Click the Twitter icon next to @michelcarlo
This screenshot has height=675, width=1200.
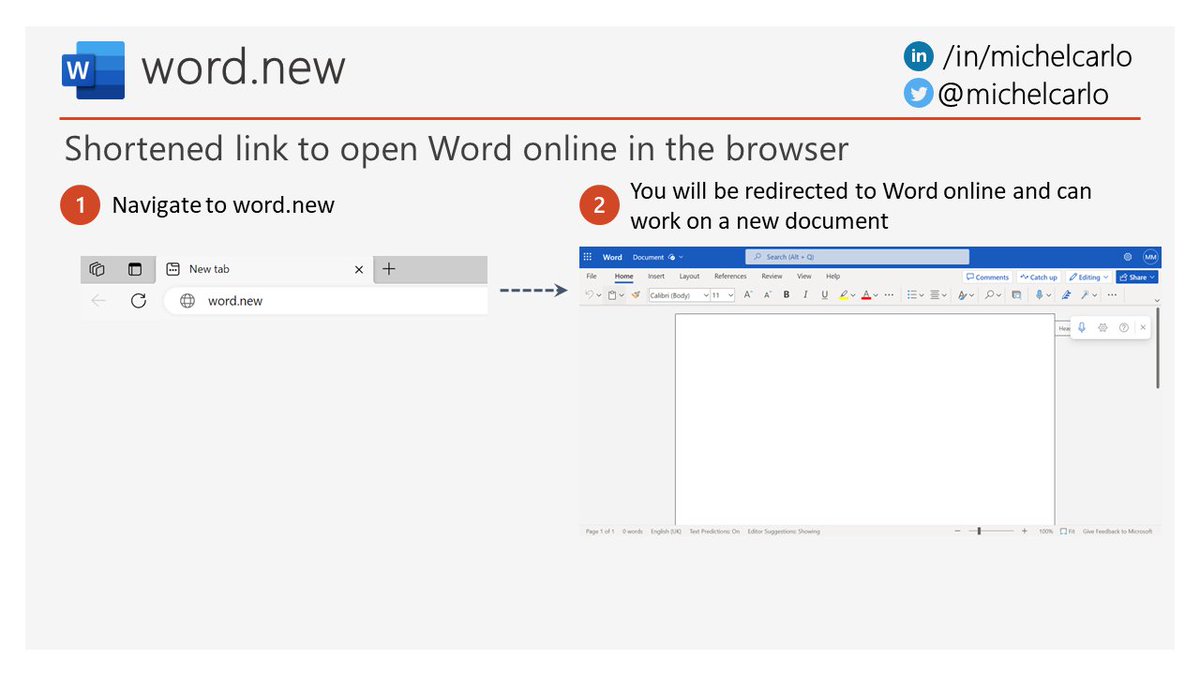coord(918,93)
